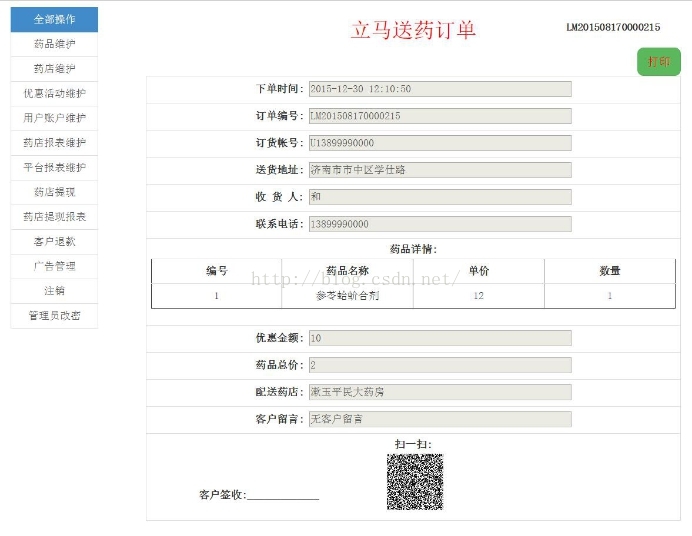Click the 数量 column header
Screen dimensions: 692x536
(x=610, y=271)
